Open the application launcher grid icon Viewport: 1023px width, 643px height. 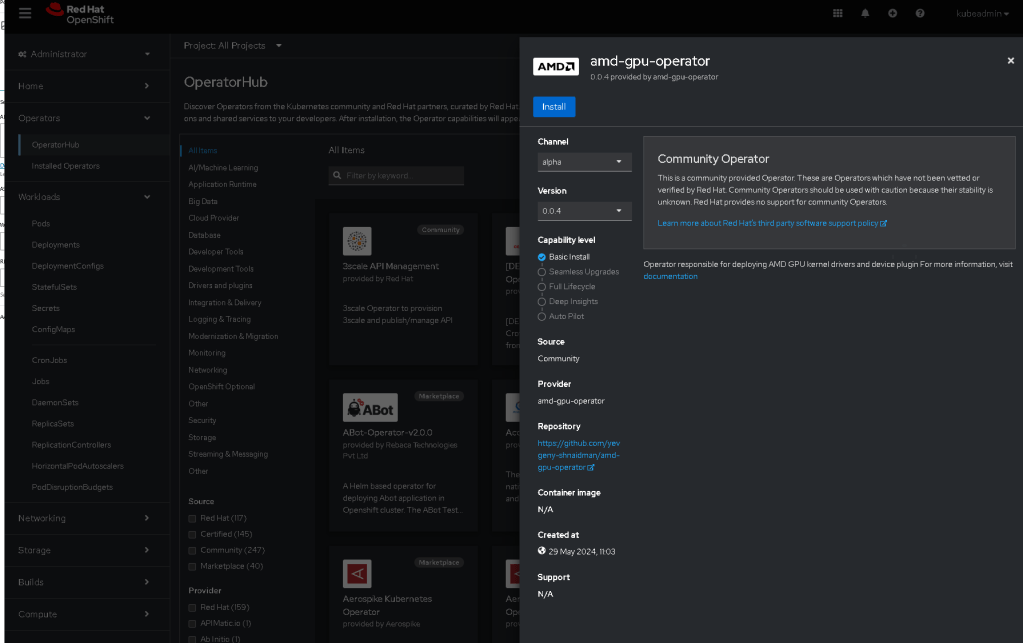pyautogui.click(x=838, y=13)
